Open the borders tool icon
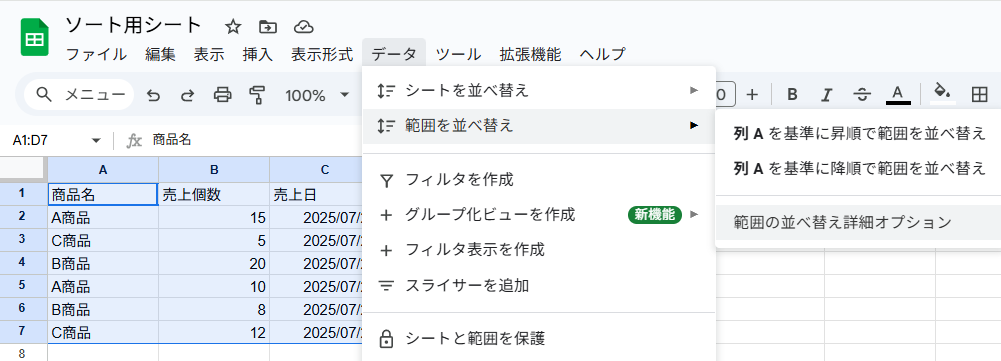Image resolution: width=1001 pixels, height=361 pixels. click(x=979, y=95)
